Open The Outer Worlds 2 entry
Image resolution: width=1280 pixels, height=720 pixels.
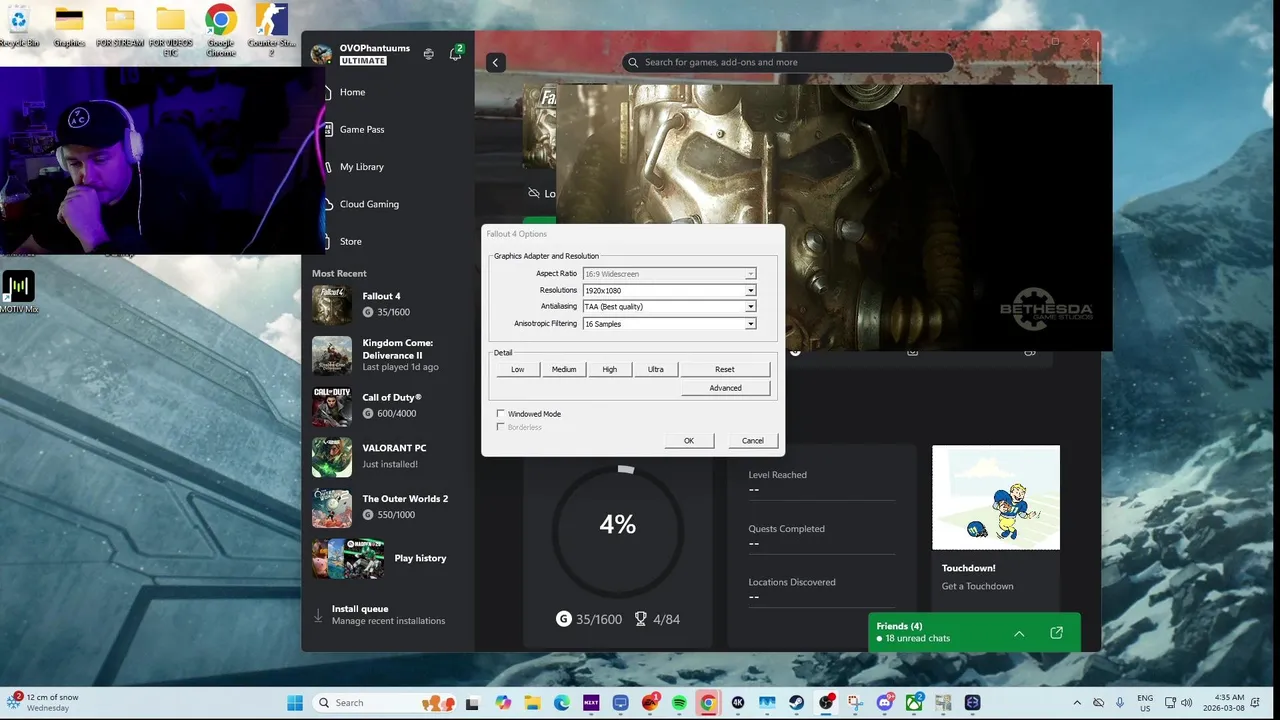coord(388,506)
